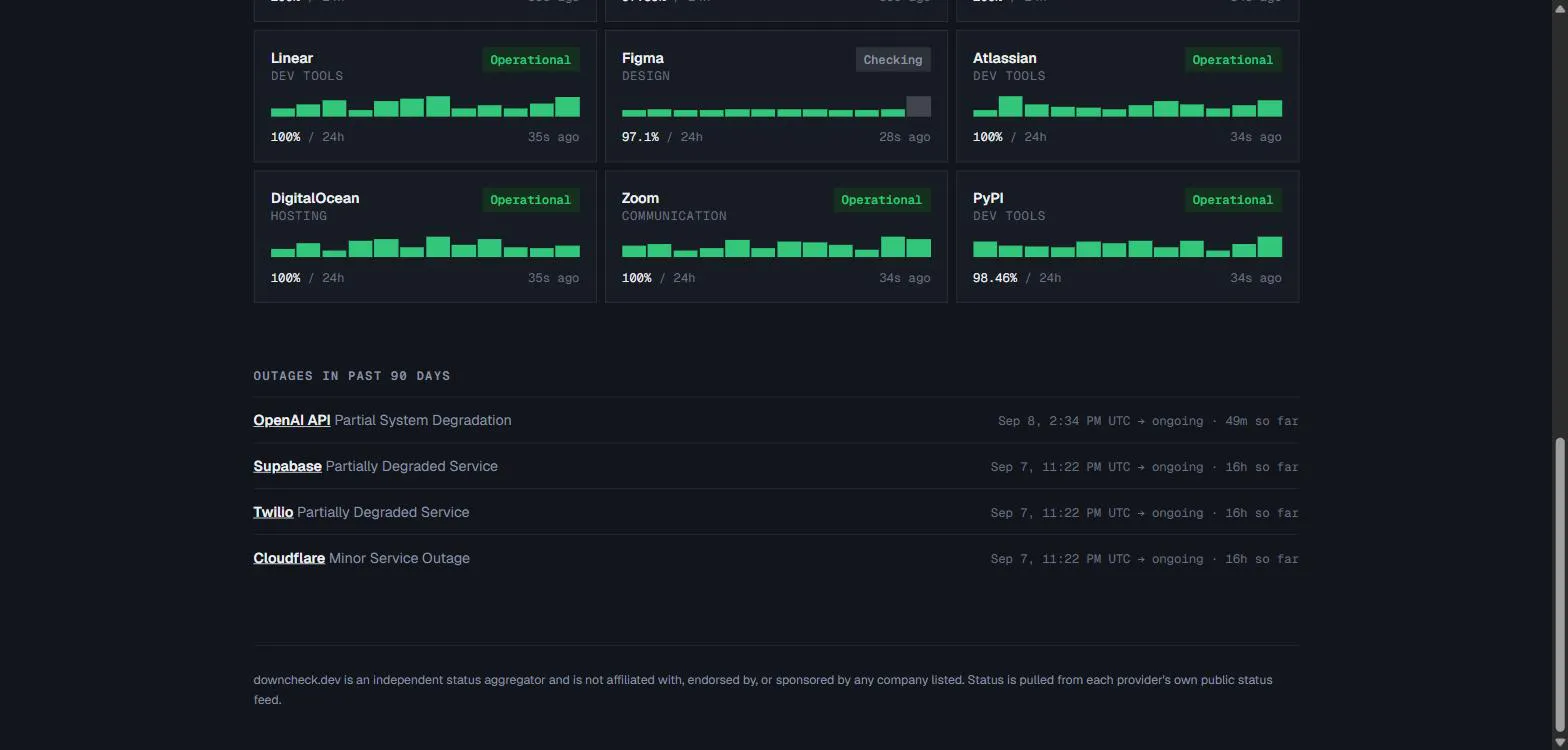
Task: Click Linear's 100% / 24h uptime value
Action: pyautogui.click(x=307, y=137)
